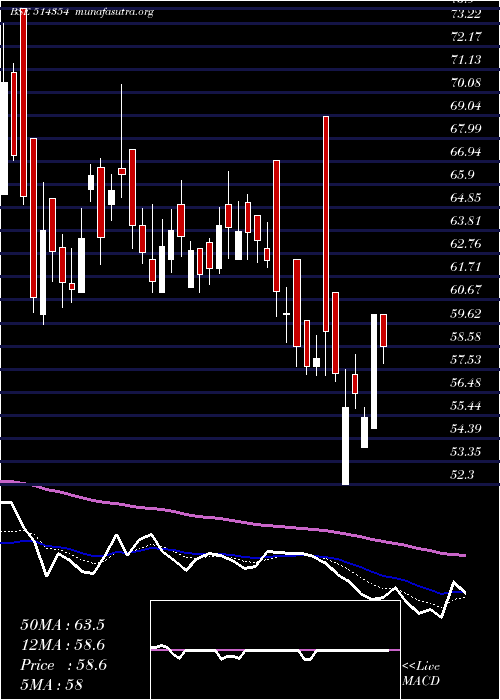Click the 63.81 price axis label
The image size is (500, 700).
(467, 221)
